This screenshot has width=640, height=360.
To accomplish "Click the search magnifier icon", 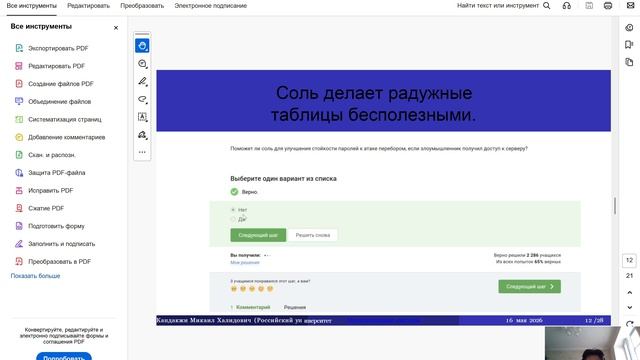I will pos(547,6).
